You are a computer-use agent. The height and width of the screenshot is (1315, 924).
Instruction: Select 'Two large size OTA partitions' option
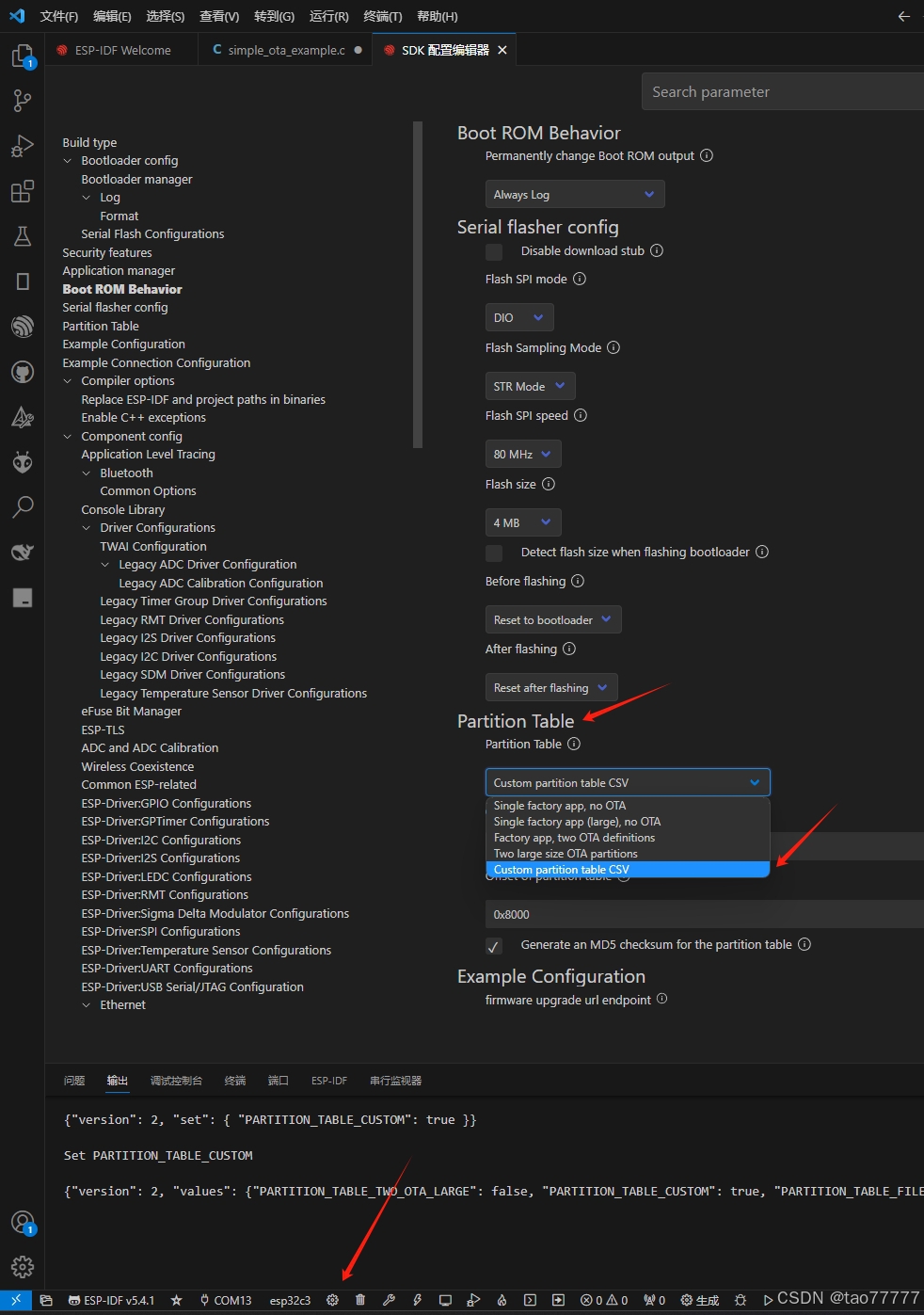click(628, 854)
